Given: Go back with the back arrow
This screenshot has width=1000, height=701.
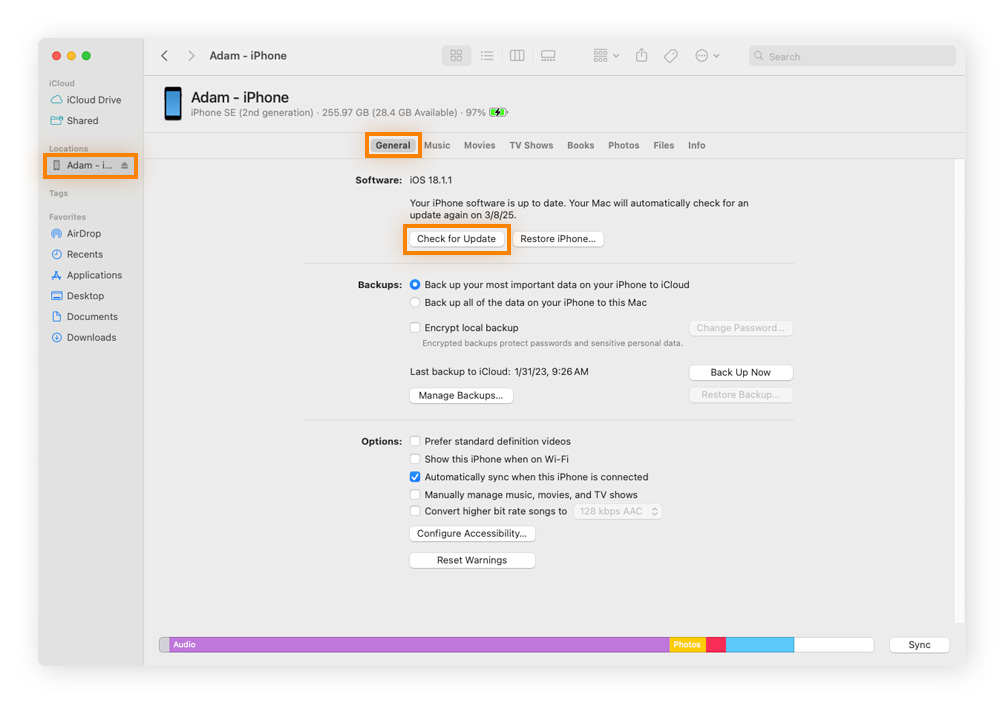Looking at the screenshot, I should coord(165,56).
